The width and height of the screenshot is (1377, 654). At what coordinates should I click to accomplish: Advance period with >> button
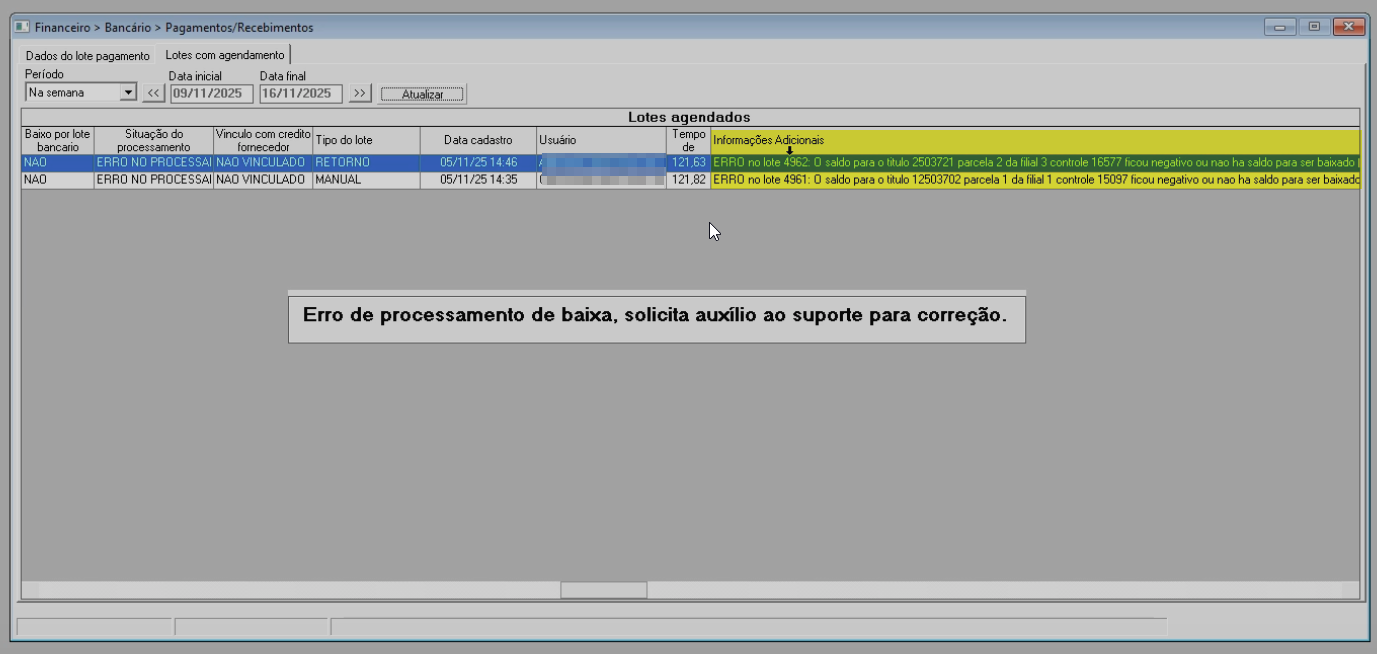360,93
